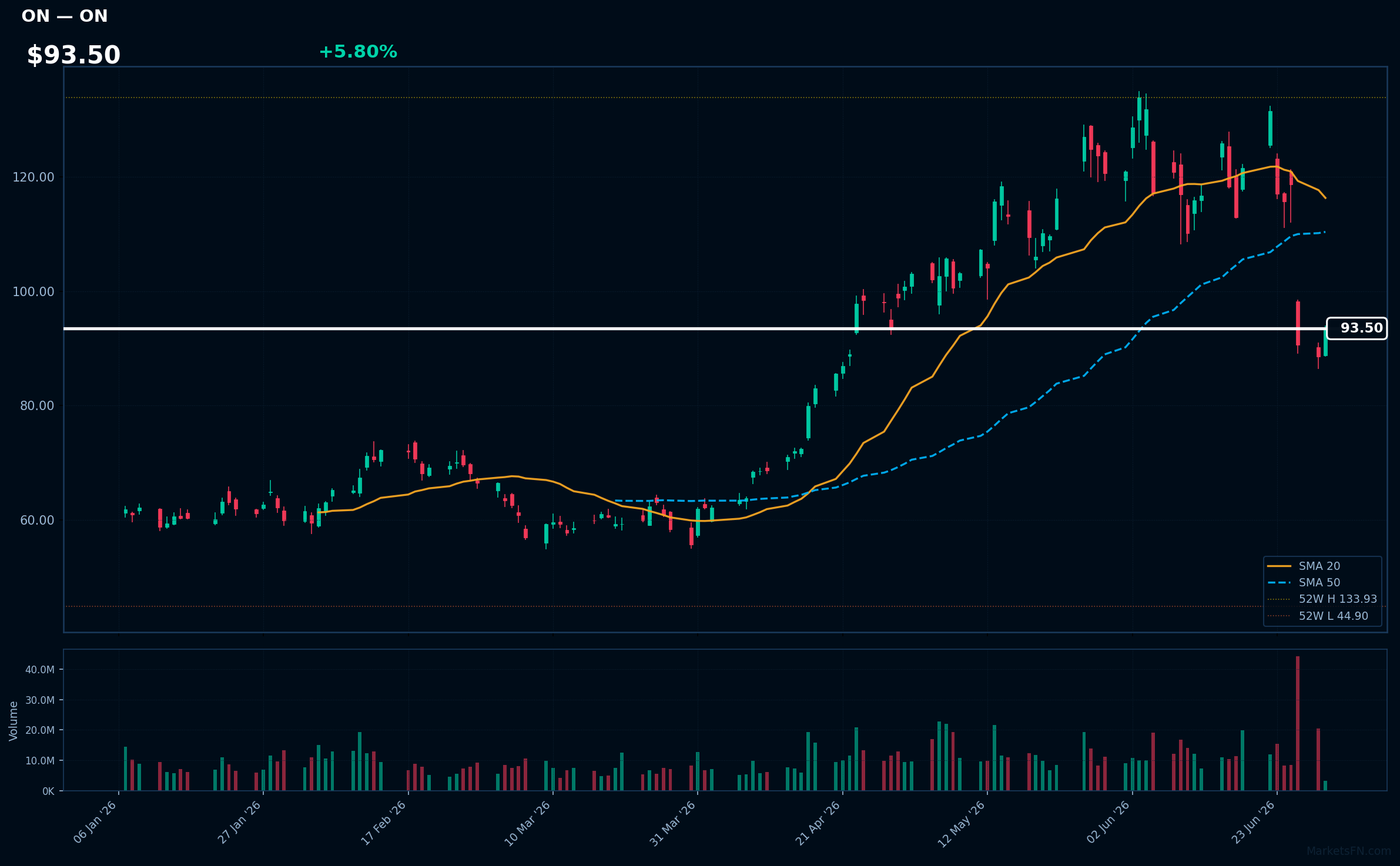Click the 21 Apr '26 date label
This screenshot has width=1400, height=866.
click(818, 823)
